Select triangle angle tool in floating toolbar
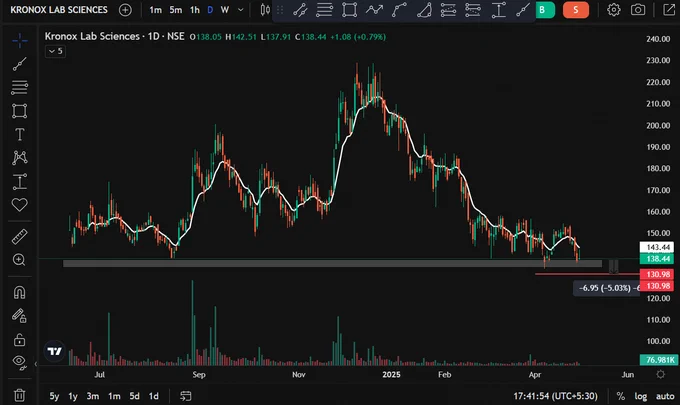 coord(424,10)
